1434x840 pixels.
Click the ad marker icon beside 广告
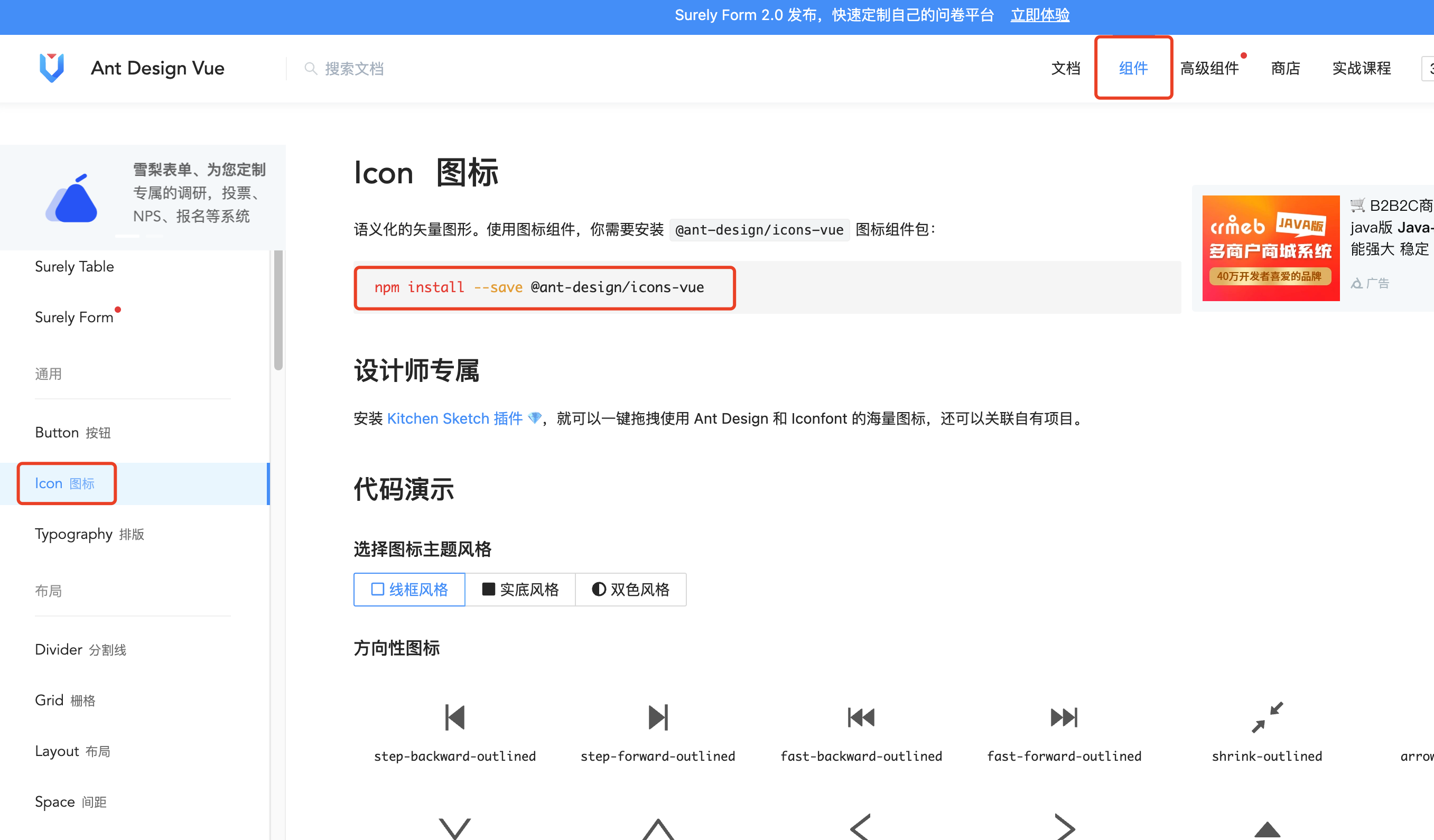(1357, 283)
